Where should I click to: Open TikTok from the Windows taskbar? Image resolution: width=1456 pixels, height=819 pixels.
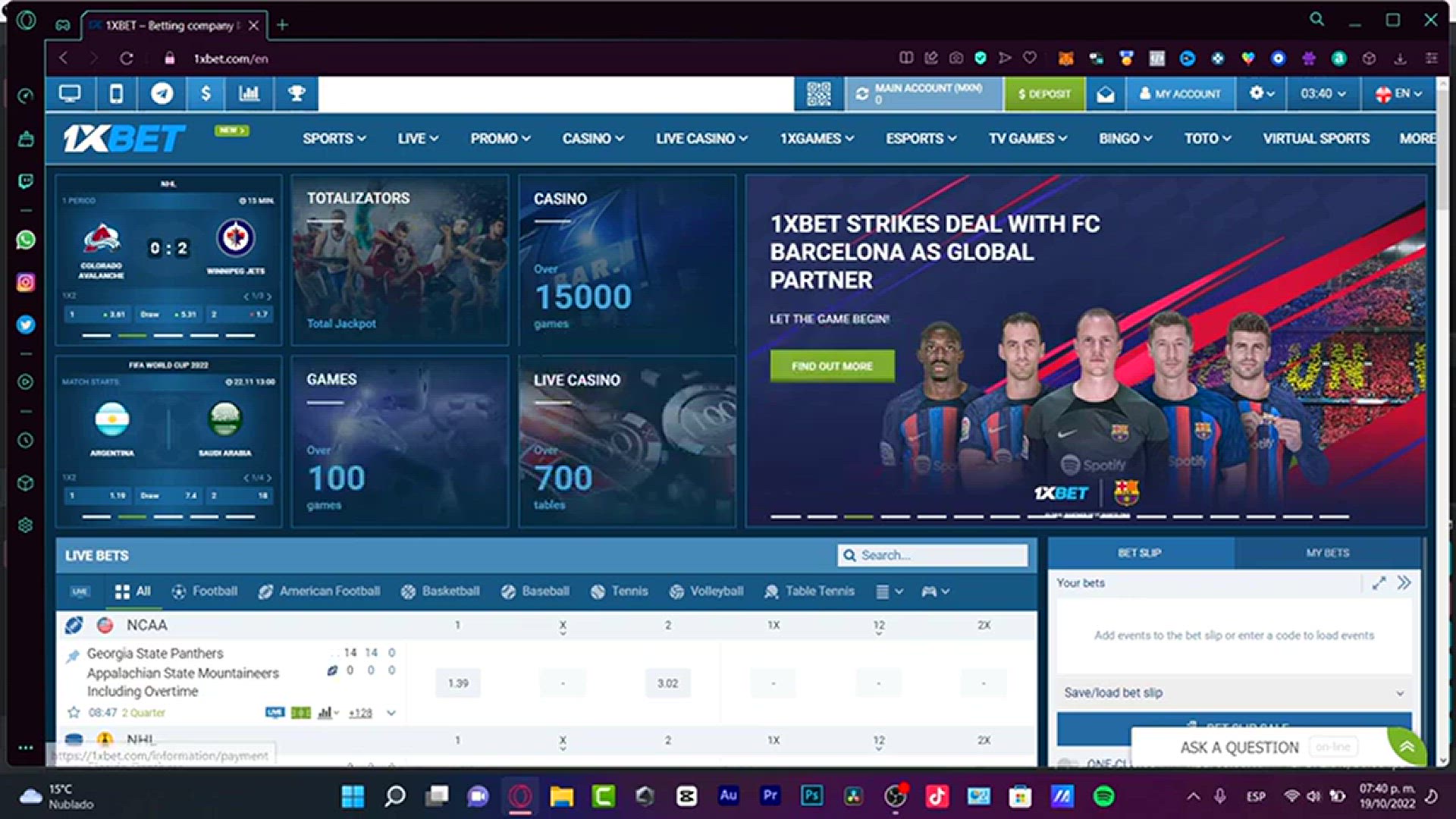pyautogui.click(x=937, y=796)
